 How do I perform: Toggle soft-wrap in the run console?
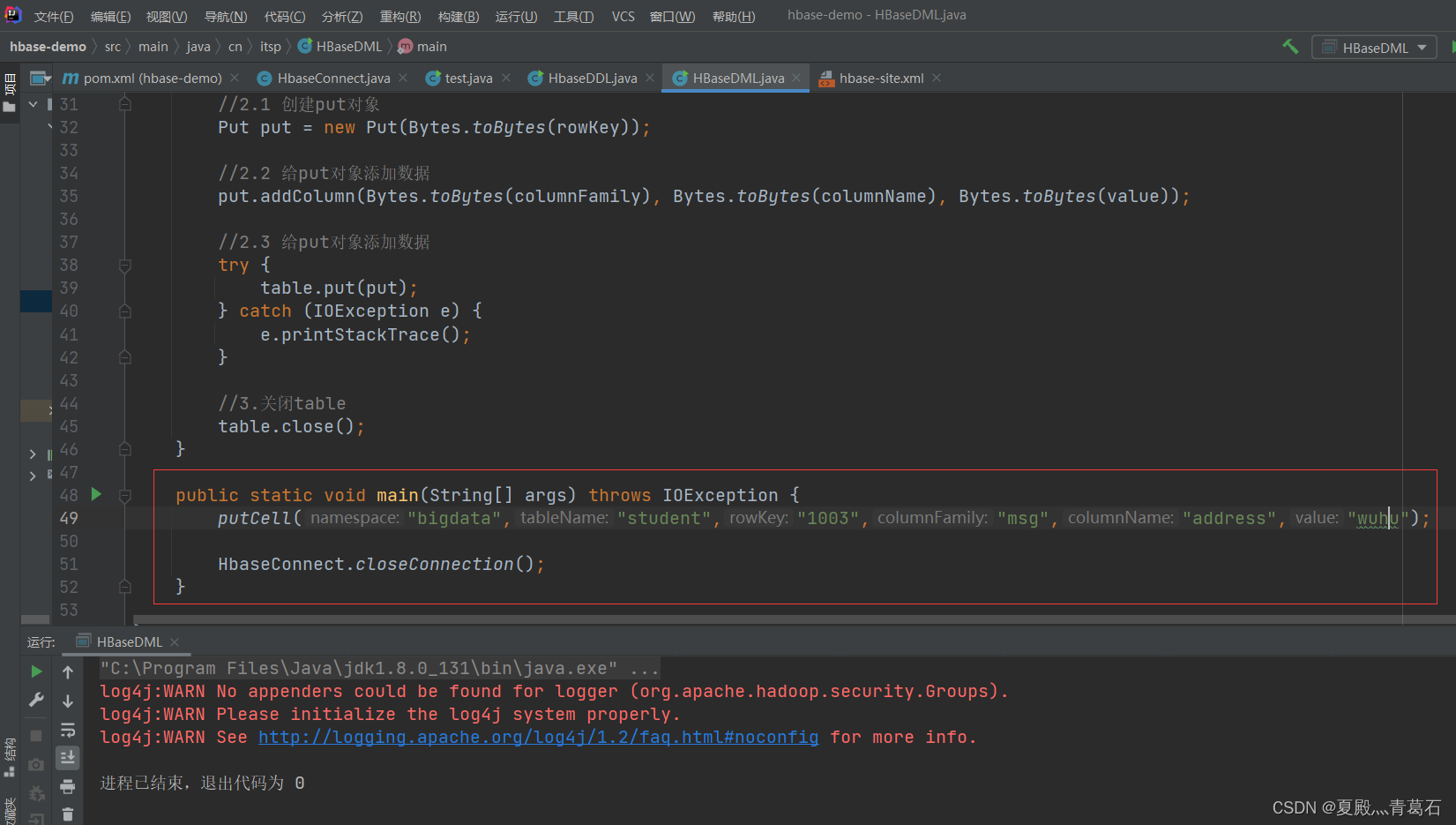pyautogui.click(x=68, y=730)
